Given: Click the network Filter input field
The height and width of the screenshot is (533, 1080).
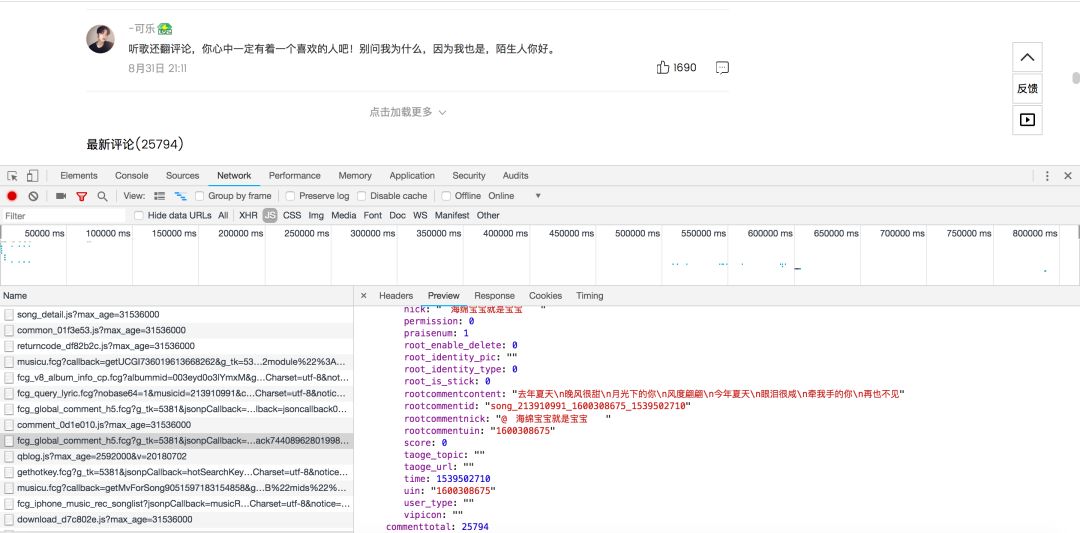Looking at the screenshot, I should (x=63, y=216).
